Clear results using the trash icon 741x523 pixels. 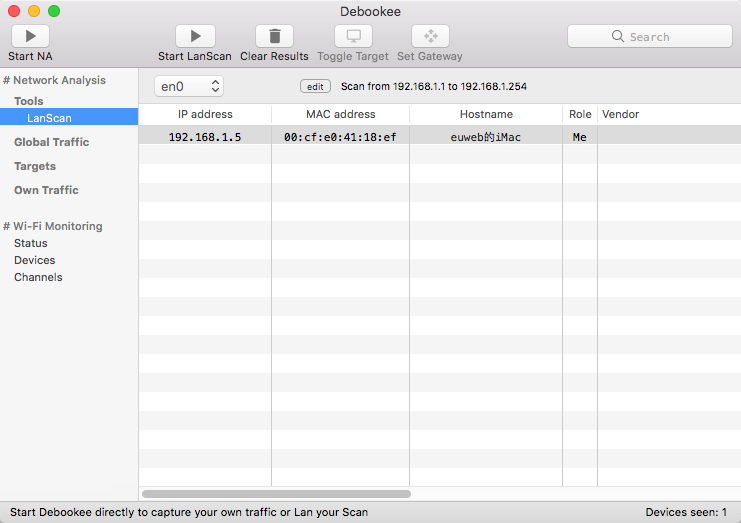275,36
